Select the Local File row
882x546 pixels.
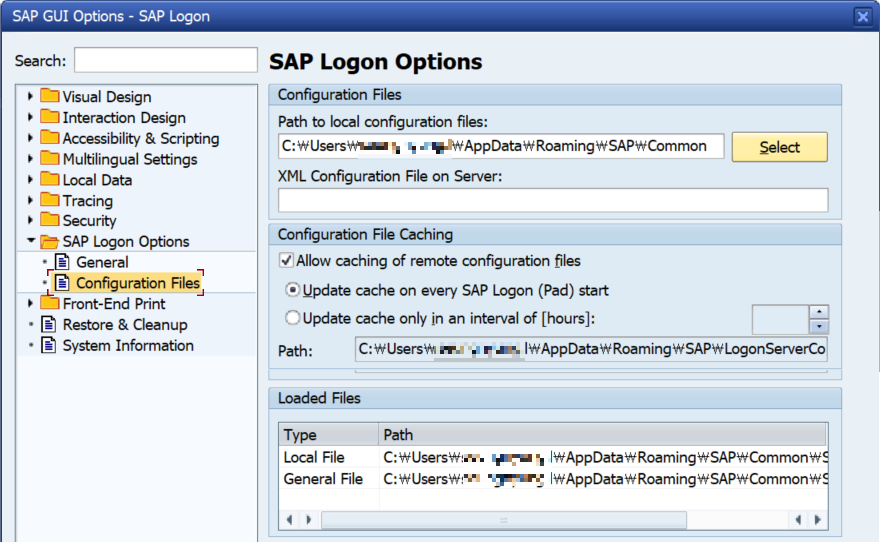[553, 457]
